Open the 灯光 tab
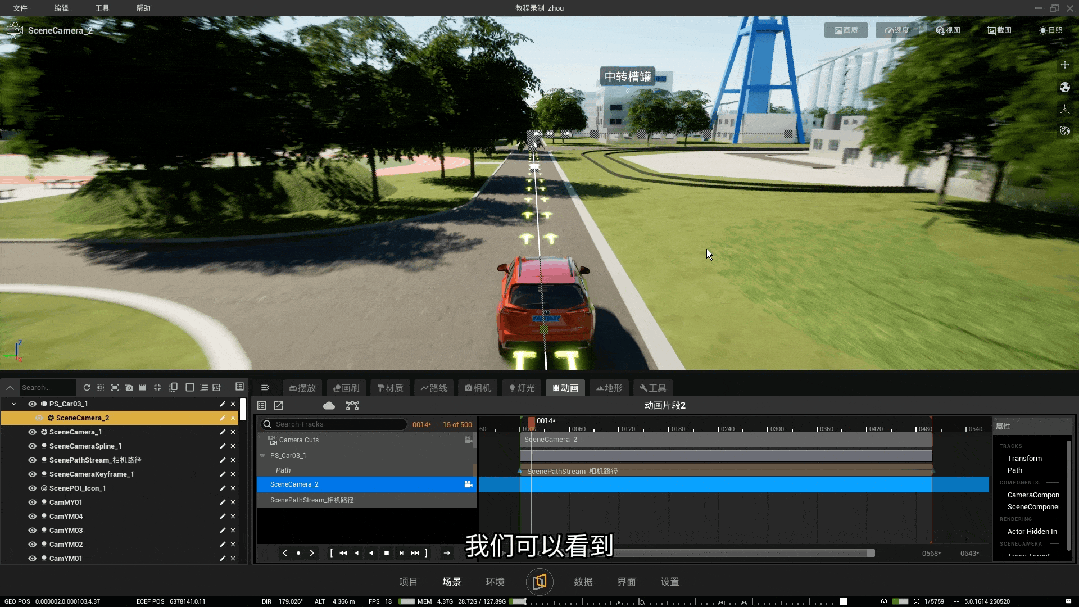This screenshot has height=607, width=1079. click(x=522, y=387)
